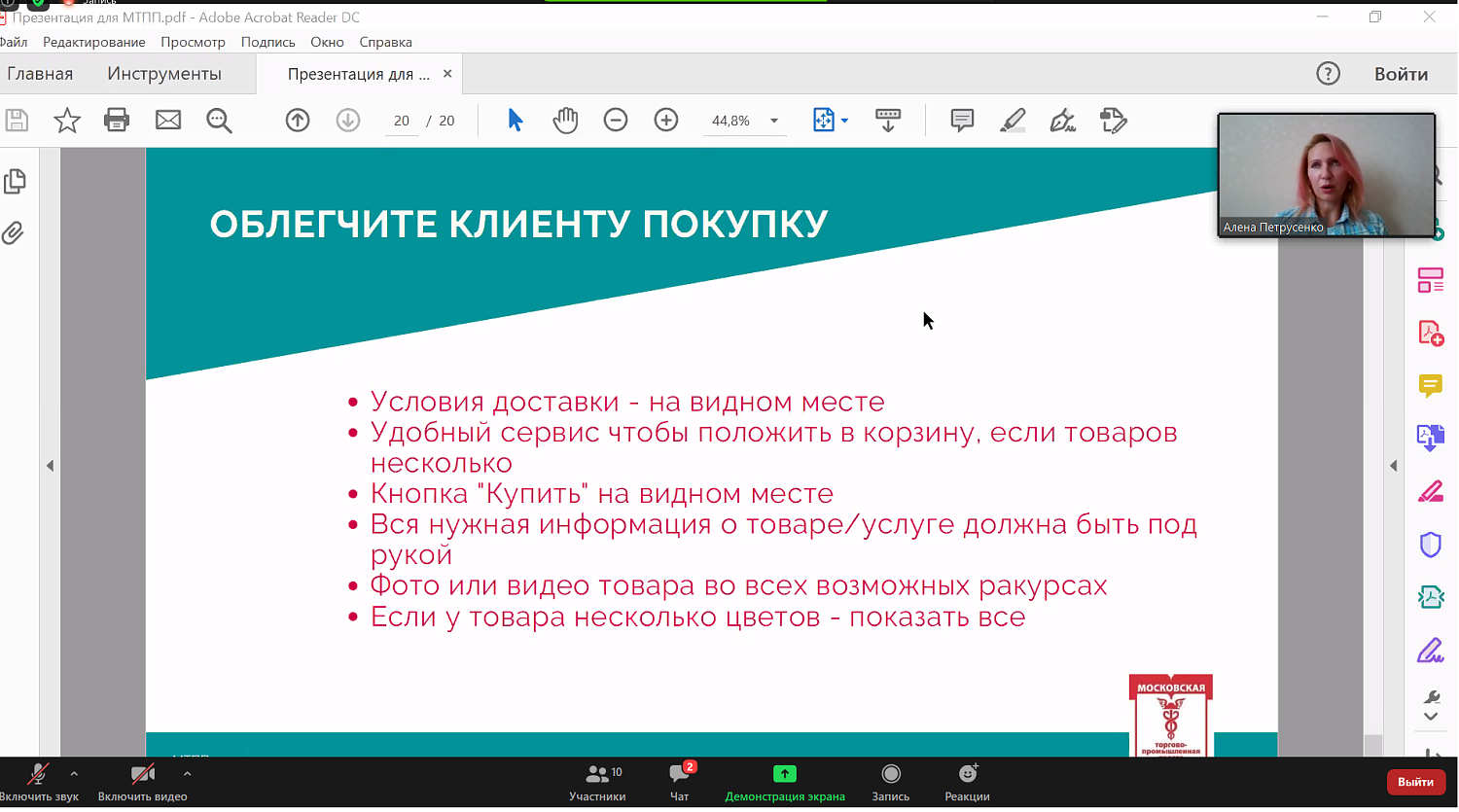Zoom out with minus button
Screen dimensions: 1459x812
[616, 121]
